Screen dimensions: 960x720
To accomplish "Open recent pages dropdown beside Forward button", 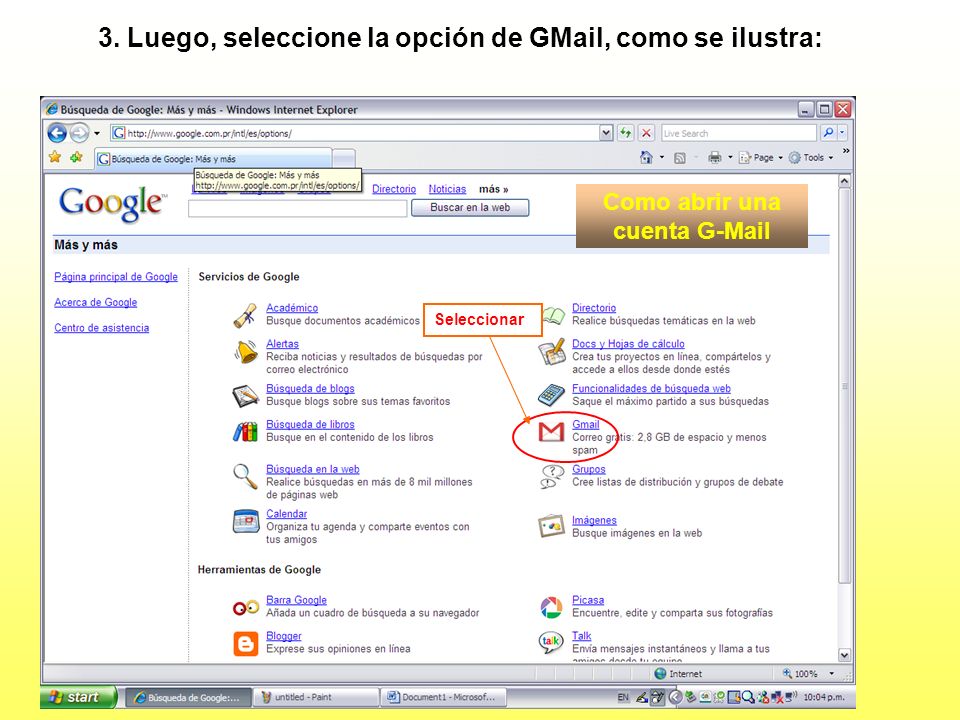I will pos(97,133).
